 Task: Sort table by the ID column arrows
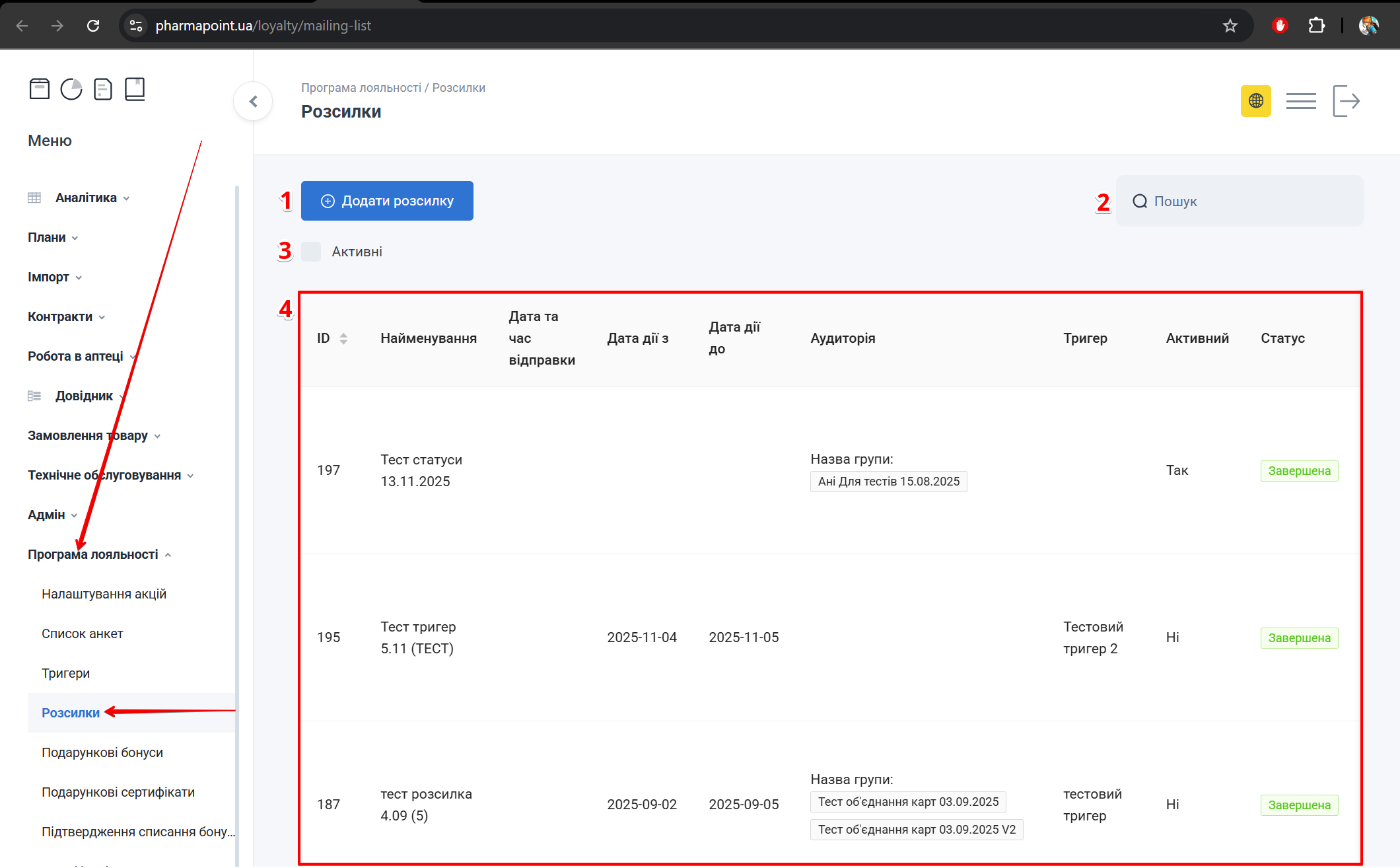pyautogui.click(x=343, y=338)
